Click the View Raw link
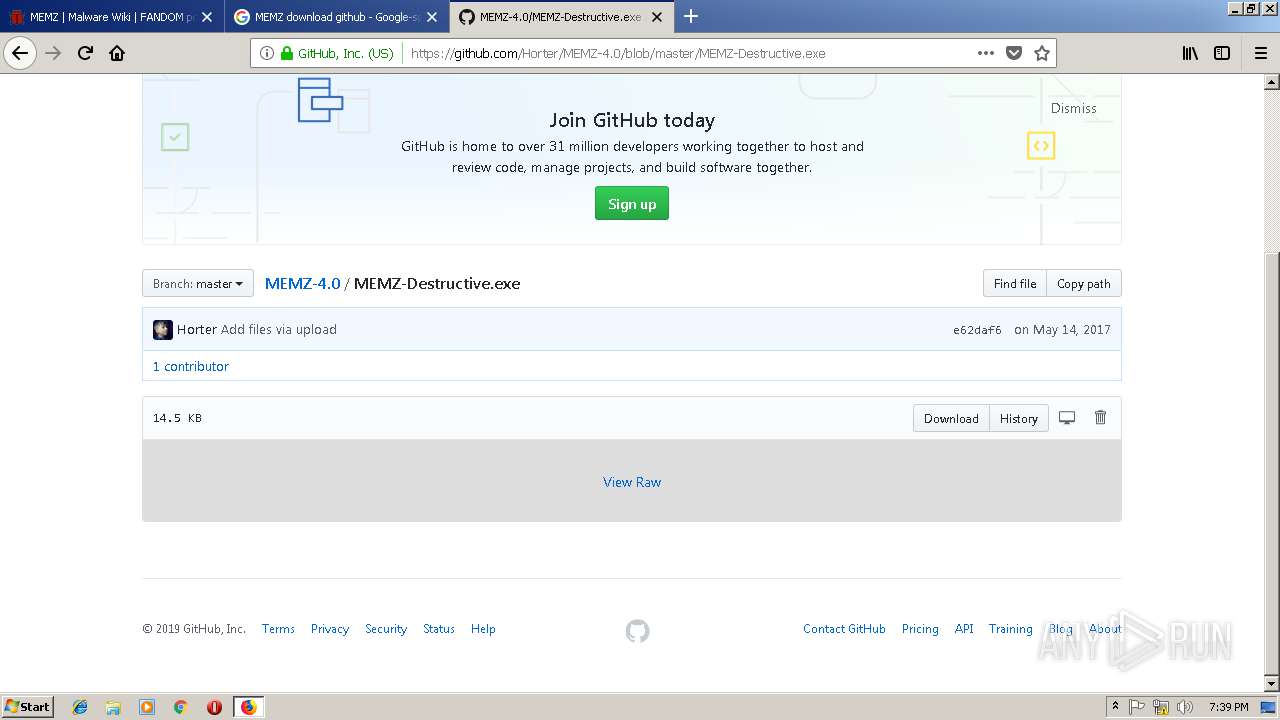The image size is (1280, 720). [632, 482]
